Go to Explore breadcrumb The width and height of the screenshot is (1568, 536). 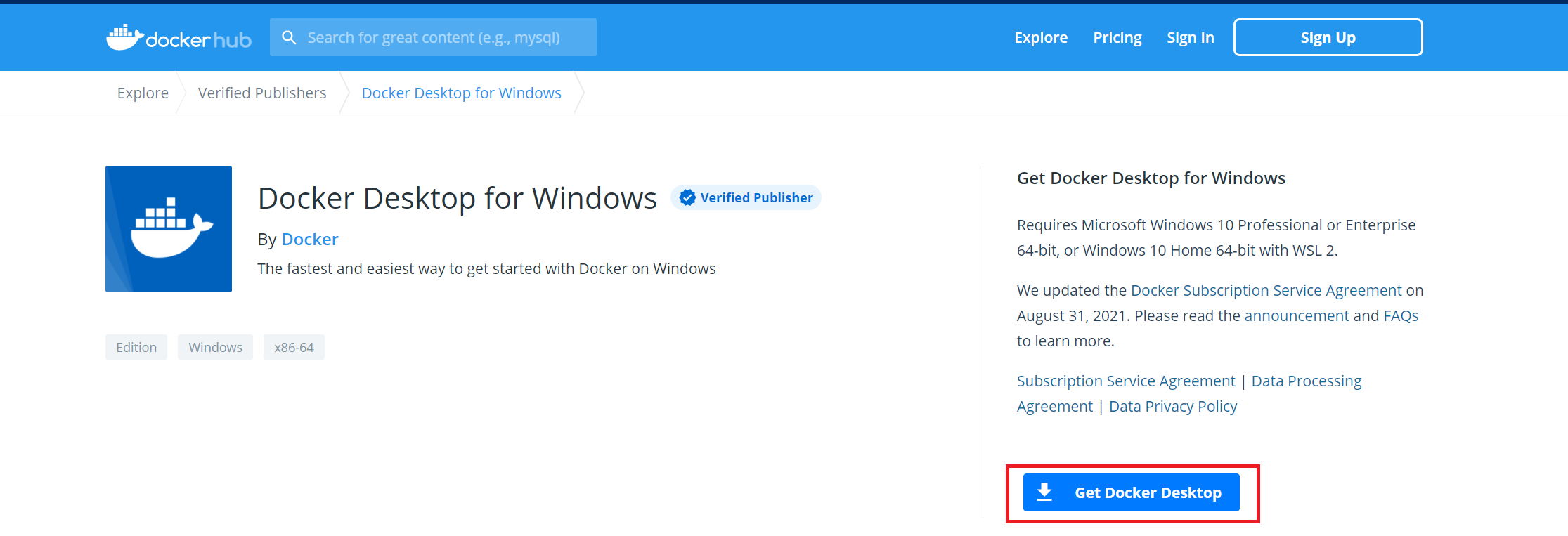pos(143,93)
